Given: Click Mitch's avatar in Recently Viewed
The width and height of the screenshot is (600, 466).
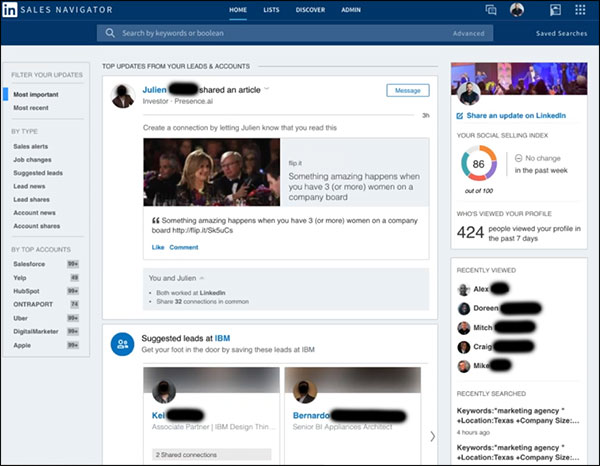Looking at the screenshot, I should coord(464,328).
